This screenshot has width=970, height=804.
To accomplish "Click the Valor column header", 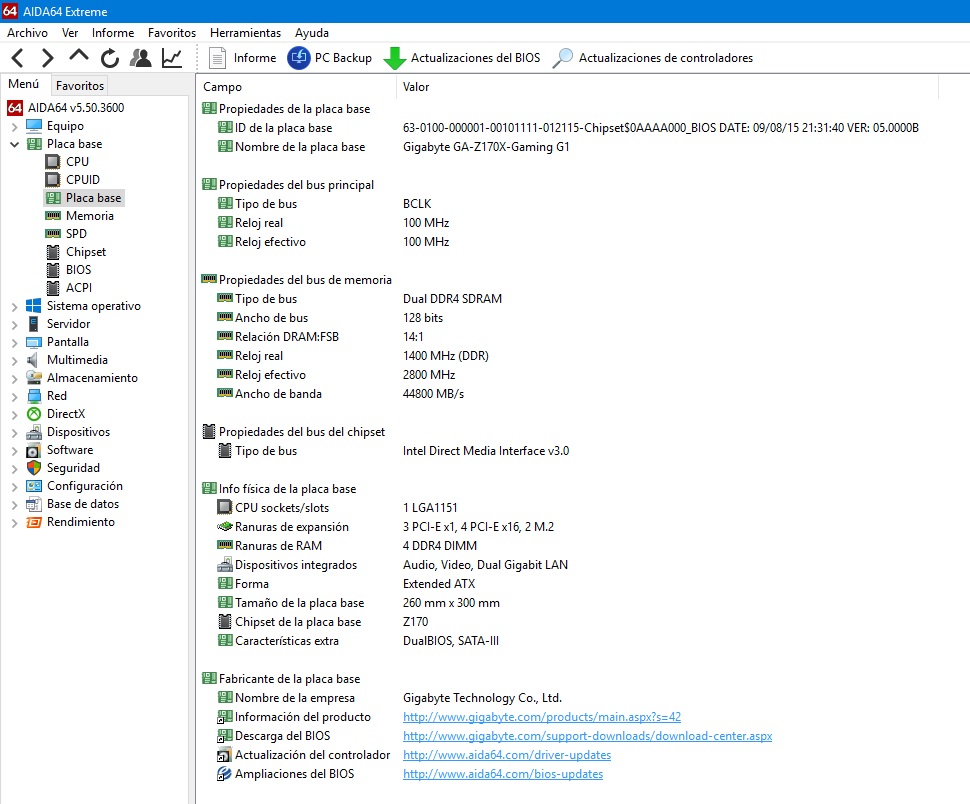I will 416,87.
